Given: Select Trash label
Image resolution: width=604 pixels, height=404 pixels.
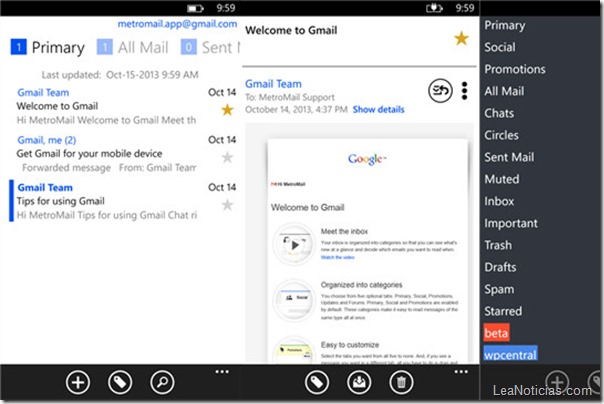Looking at the screenshot, I should (498, 245).
